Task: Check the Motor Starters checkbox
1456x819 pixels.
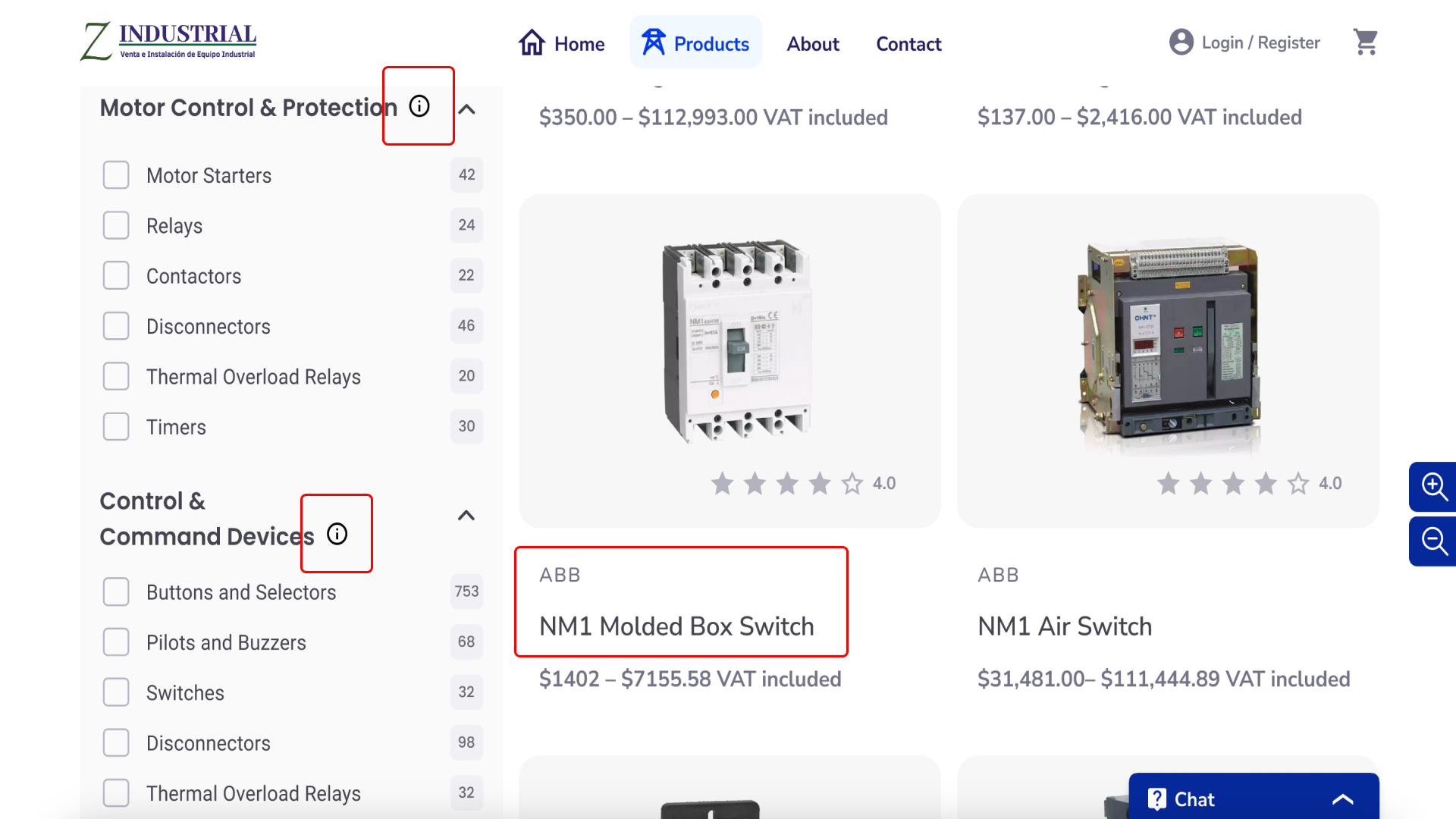Action: click(x=116, y=175)
